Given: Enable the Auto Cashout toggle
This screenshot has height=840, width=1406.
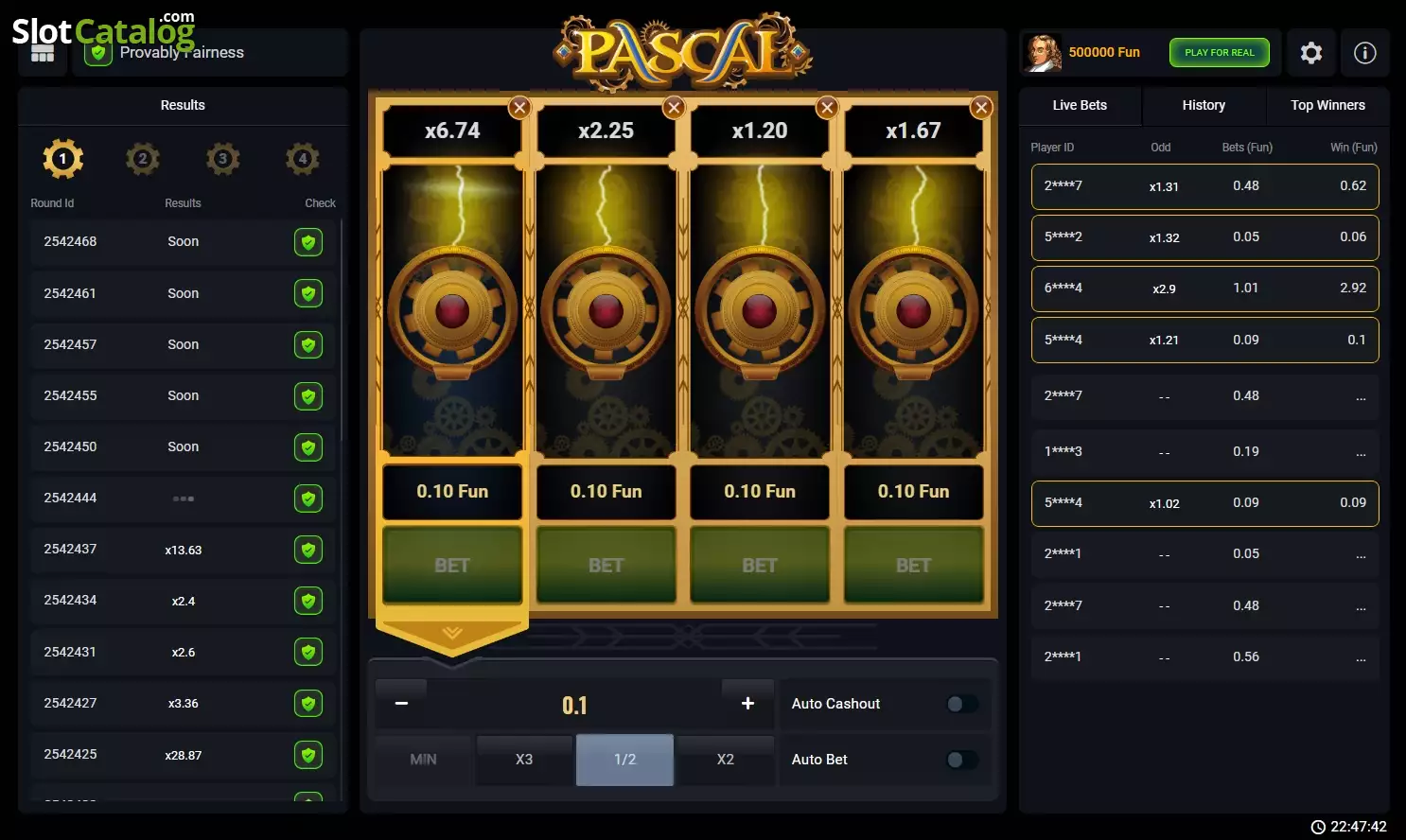Looking at the screenshot, I should point(962,704).
